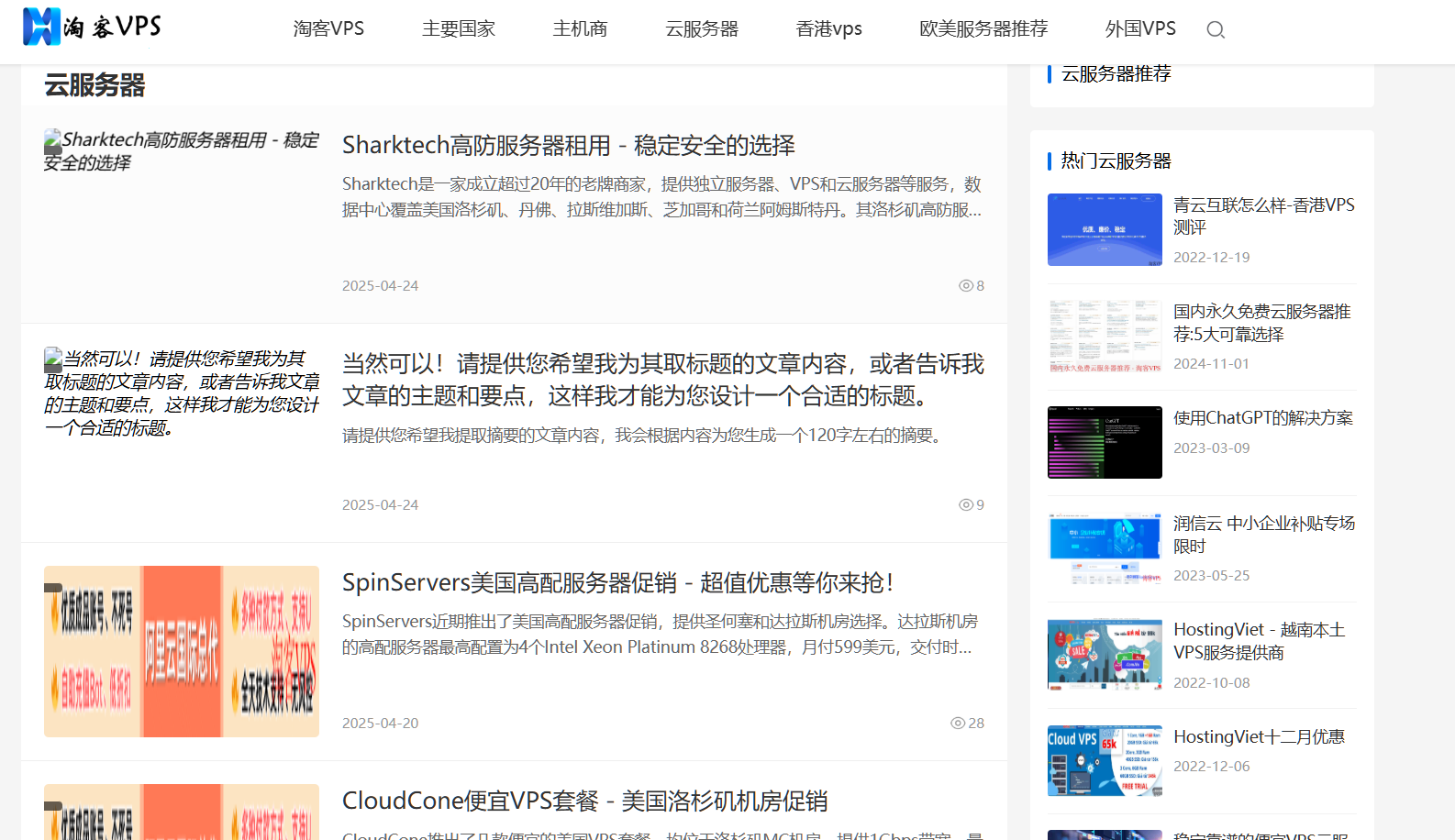The height and width of the screenshot is (840, 1455).
Task: Click sidebar date 2023-05-25
Action: coord(1212,575)
